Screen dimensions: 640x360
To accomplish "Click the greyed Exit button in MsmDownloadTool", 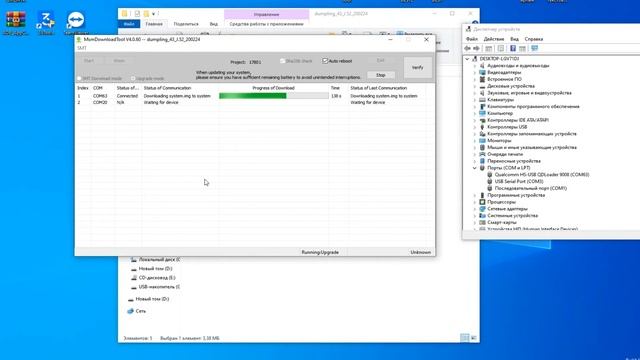I will (380, 60).
